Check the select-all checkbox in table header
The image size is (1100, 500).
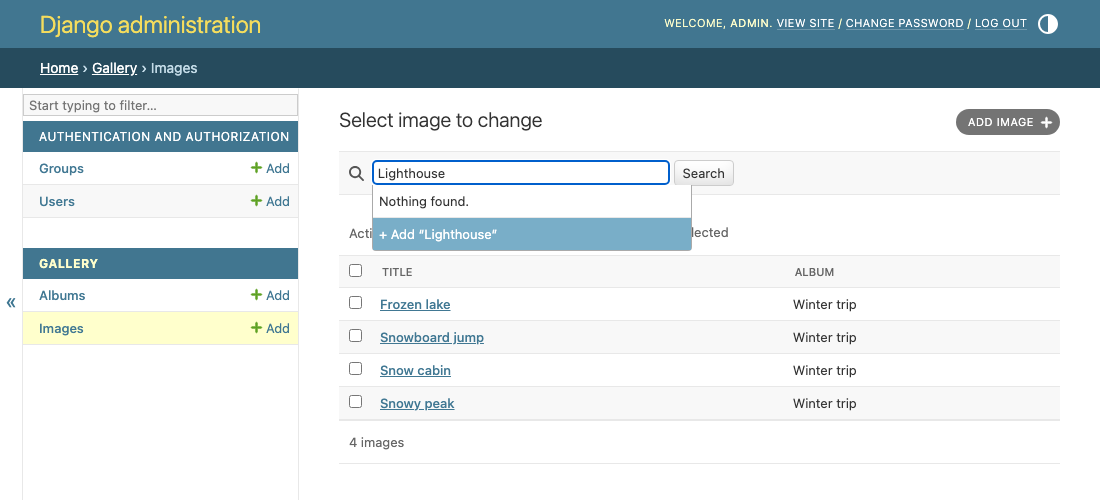coord(356,271)
